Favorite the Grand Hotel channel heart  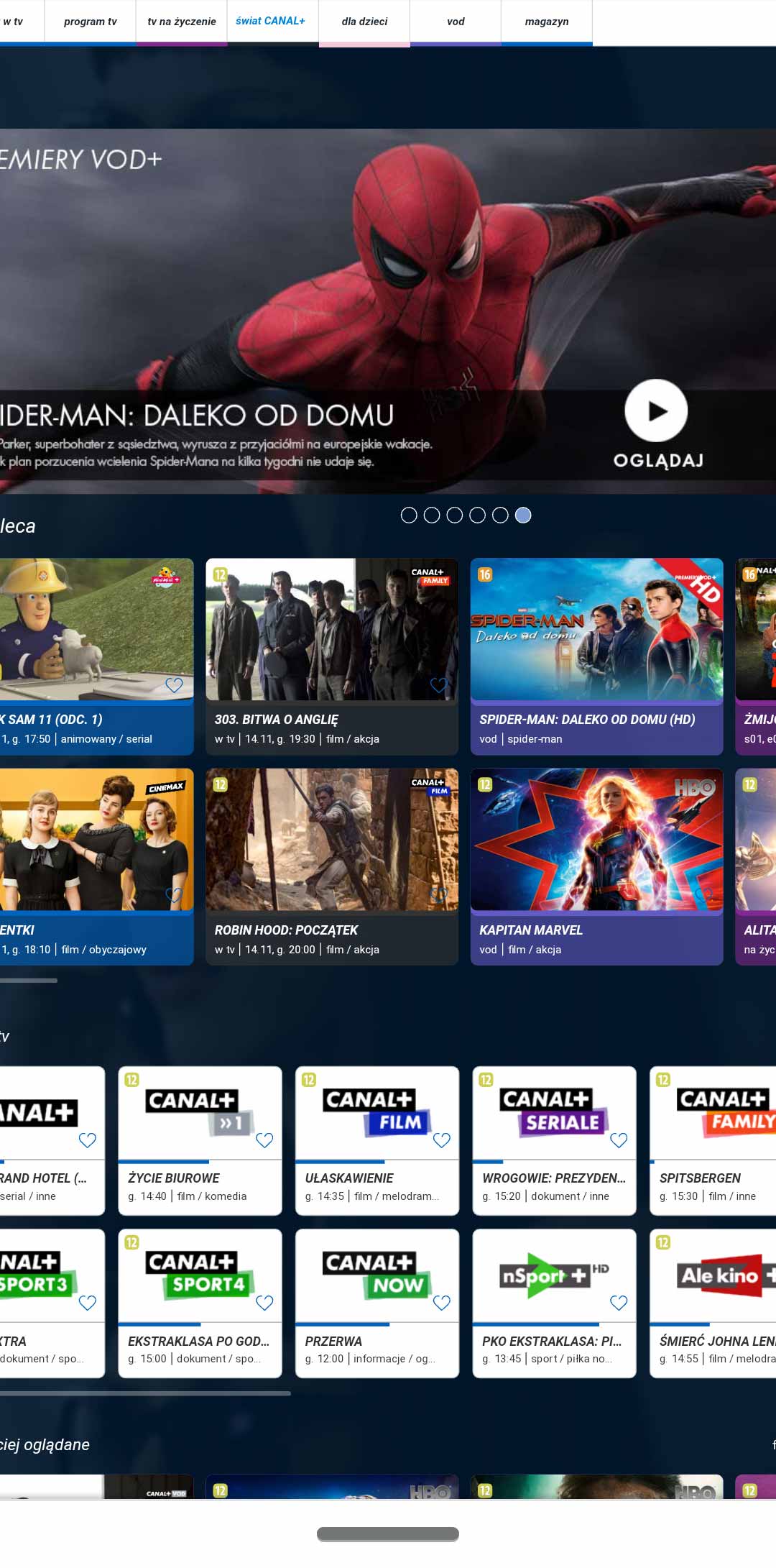click(x=88, y=1140)
